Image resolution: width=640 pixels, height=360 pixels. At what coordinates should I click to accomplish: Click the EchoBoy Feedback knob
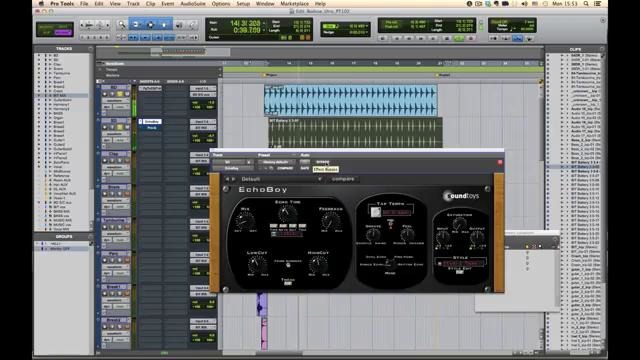(x=331, y=221)
